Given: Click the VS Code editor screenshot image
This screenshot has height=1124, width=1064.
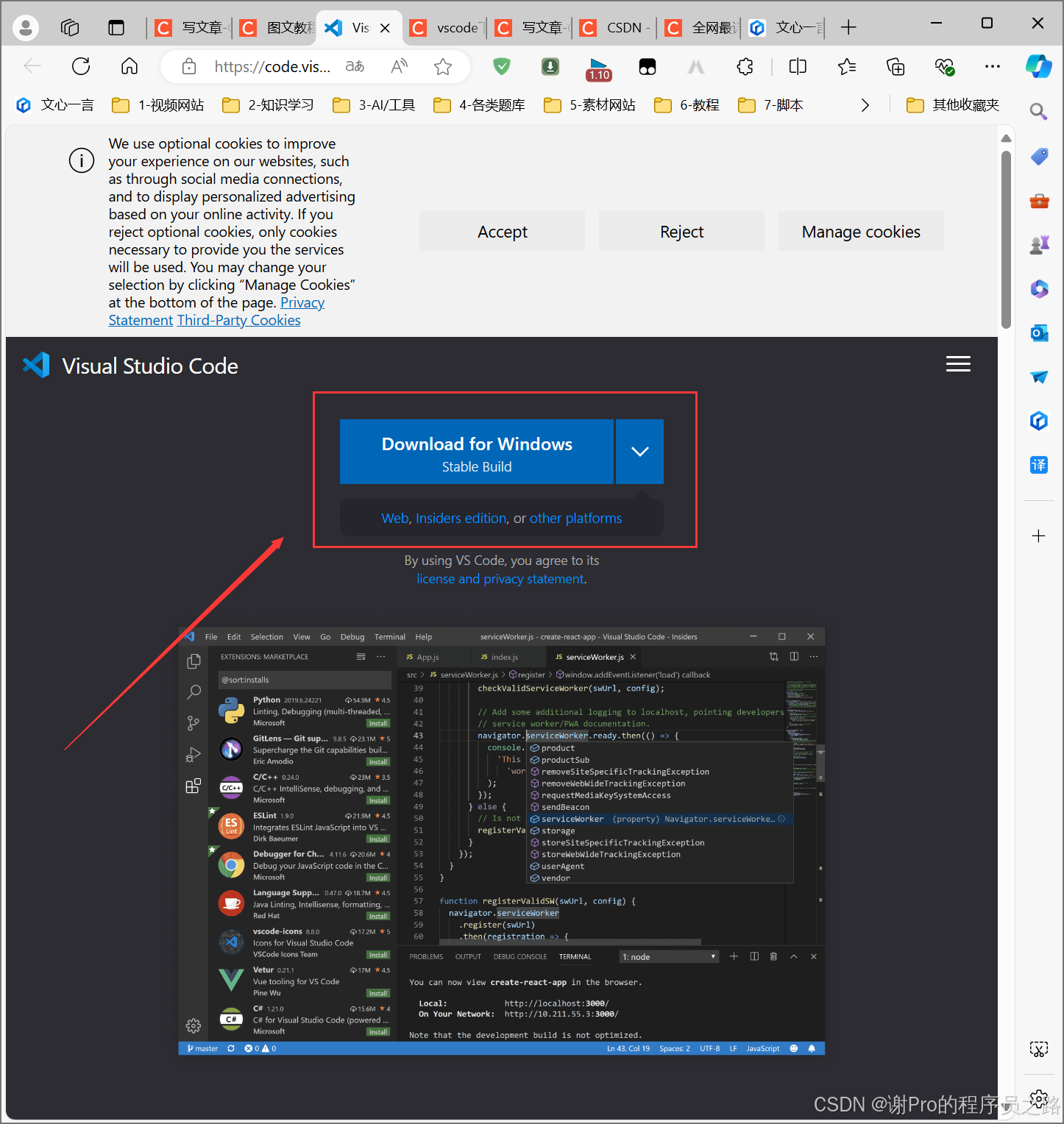Looking at the screenshot, I should (x=501, y=841).
